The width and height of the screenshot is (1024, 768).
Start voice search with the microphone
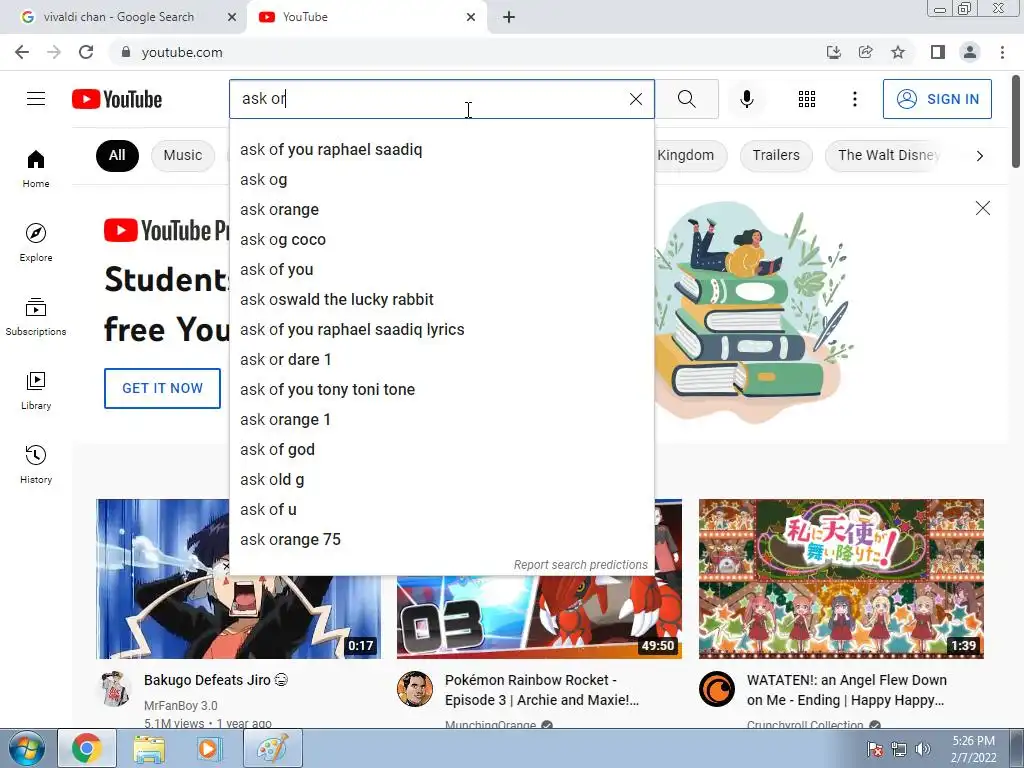[747, 99]
